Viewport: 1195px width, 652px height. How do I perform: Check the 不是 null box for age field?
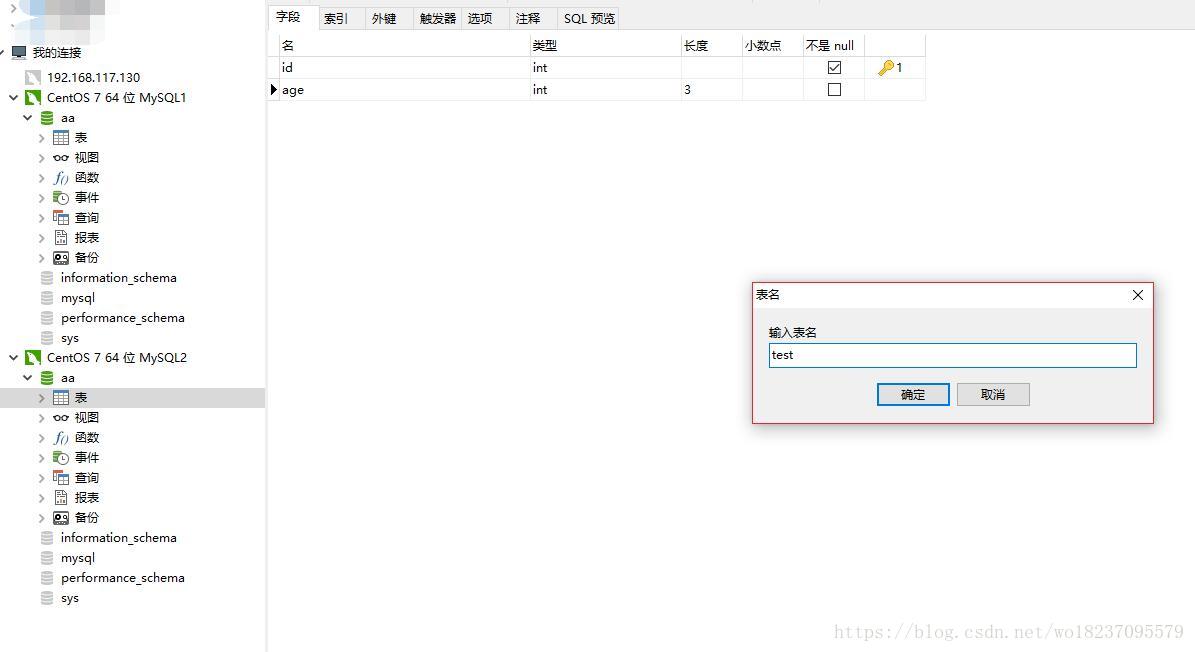pyautogui.click(x=834, y=89)
